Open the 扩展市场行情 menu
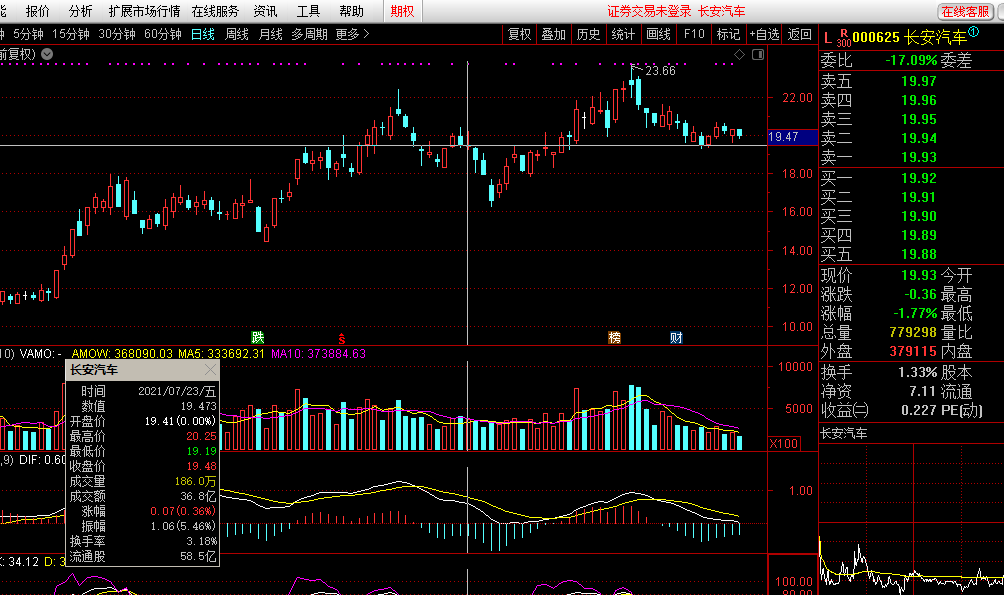 (x=144, y=11)
